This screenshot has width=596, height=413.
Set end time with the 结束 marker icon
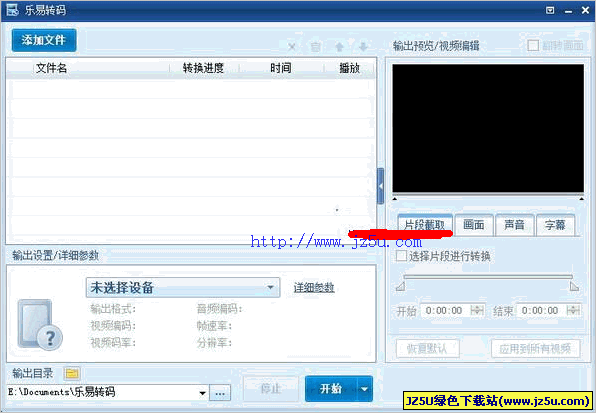point(574,310)
